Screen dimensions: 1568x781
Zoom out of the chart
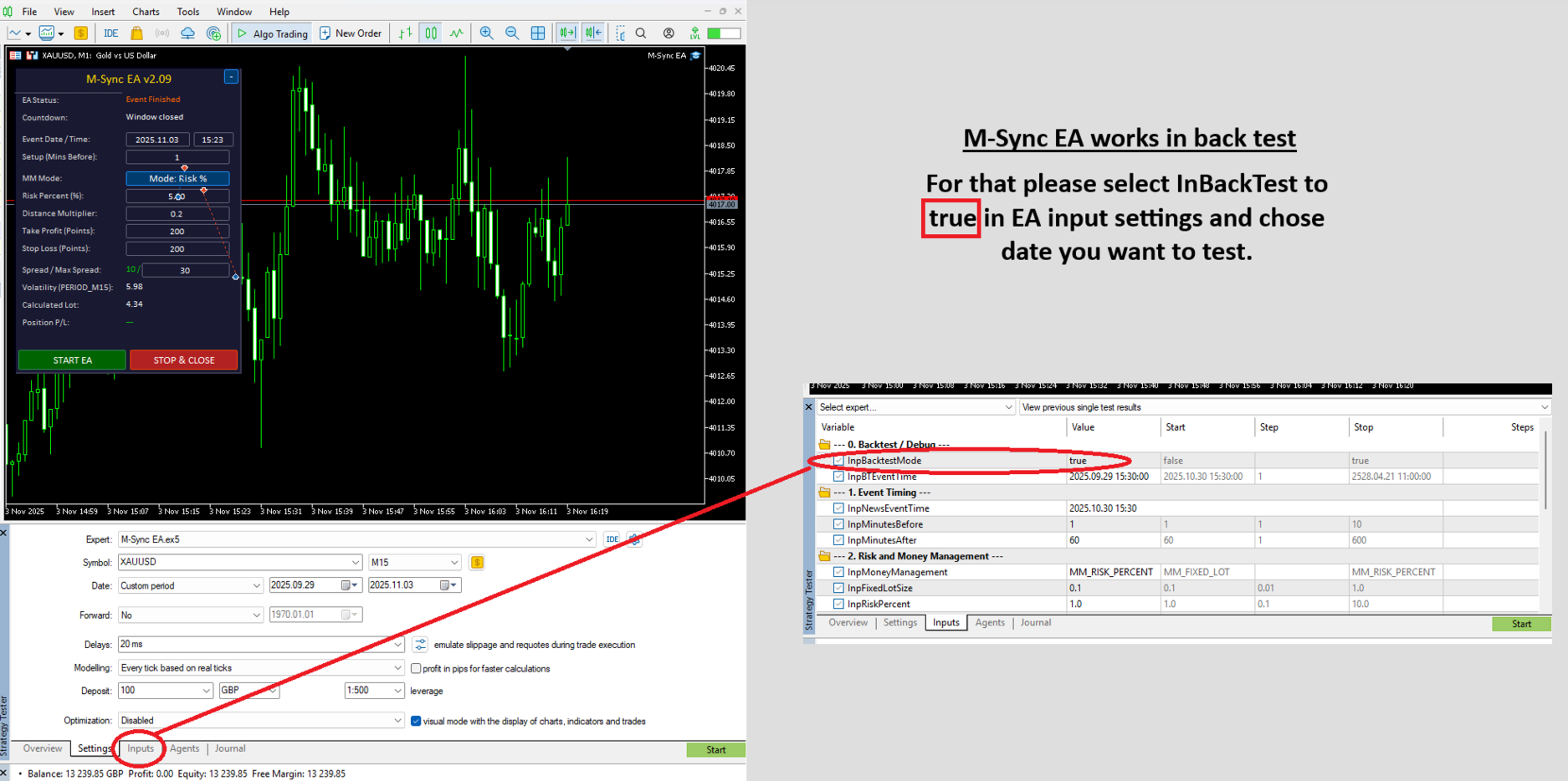click(512, 33)
